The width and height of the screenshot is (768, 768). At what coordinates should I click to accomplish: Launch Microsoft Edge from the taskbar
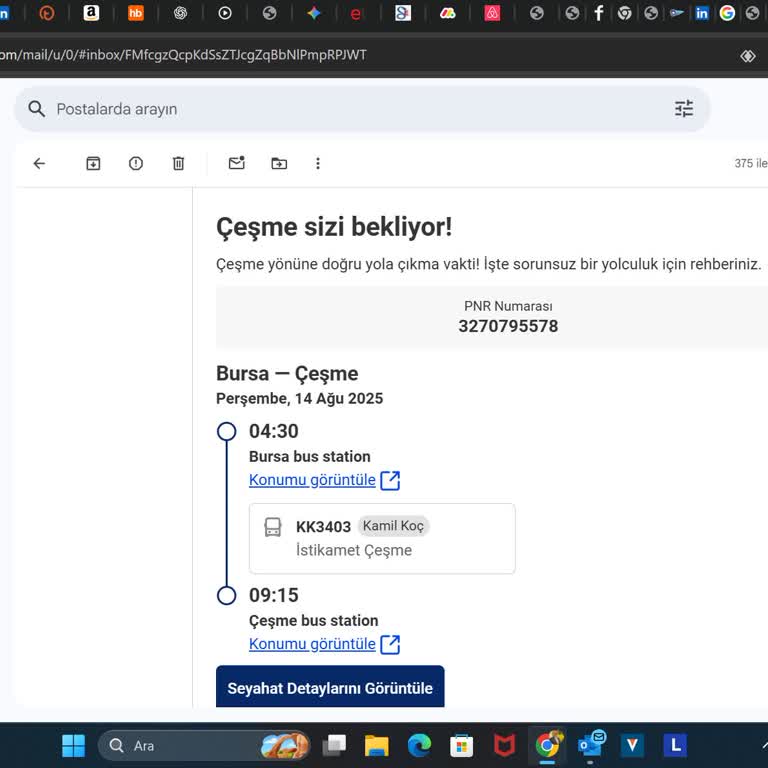[x=419, y=745]
